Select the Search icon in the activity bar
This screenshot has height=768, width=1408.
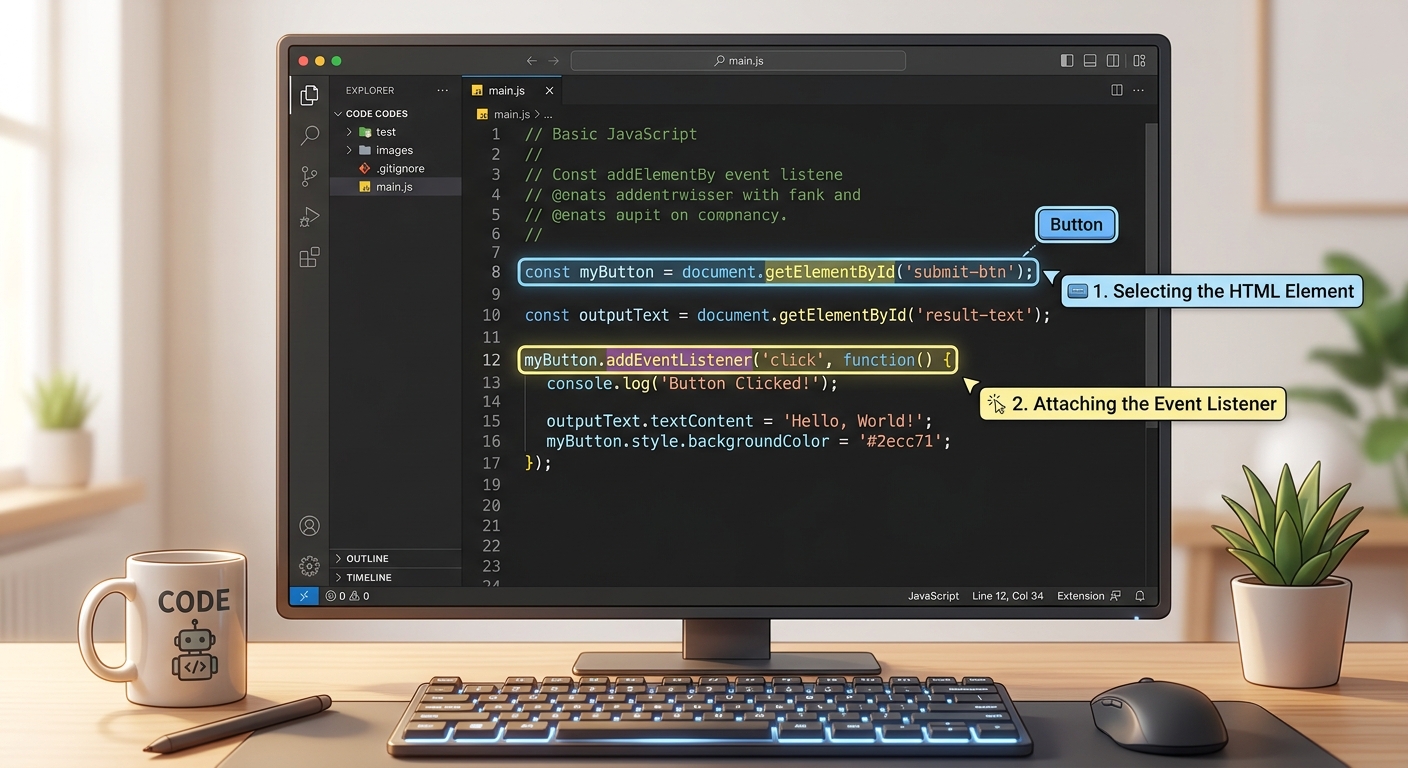[x=309, y=135]
